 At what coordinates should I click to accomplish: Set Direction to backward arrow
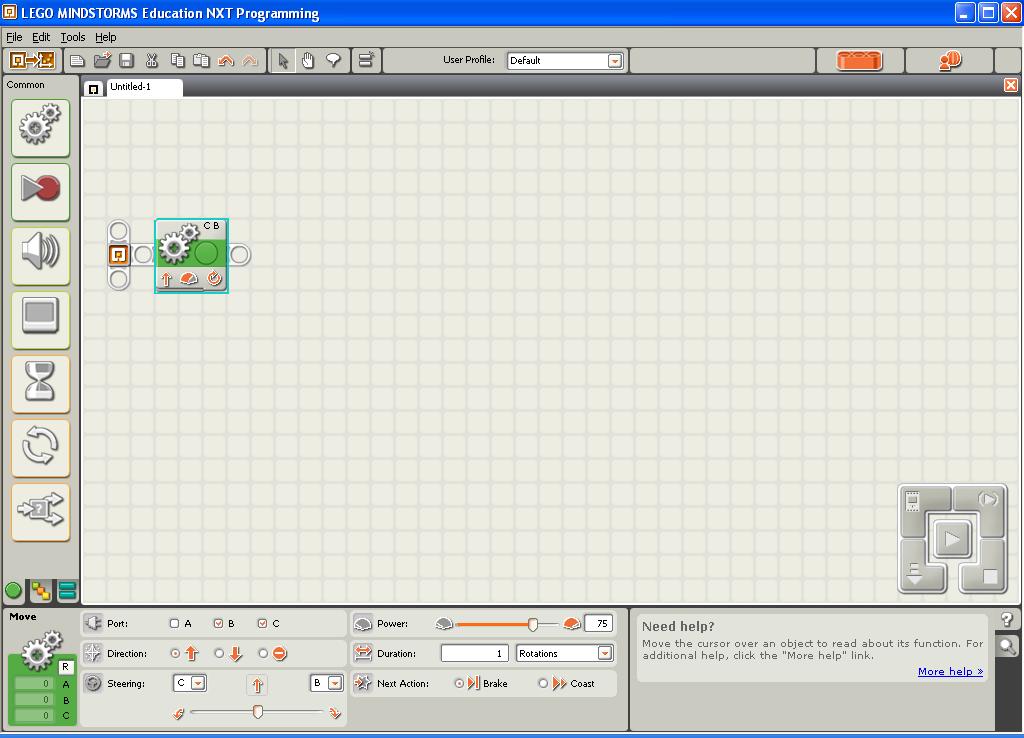(x=219, y=653)
